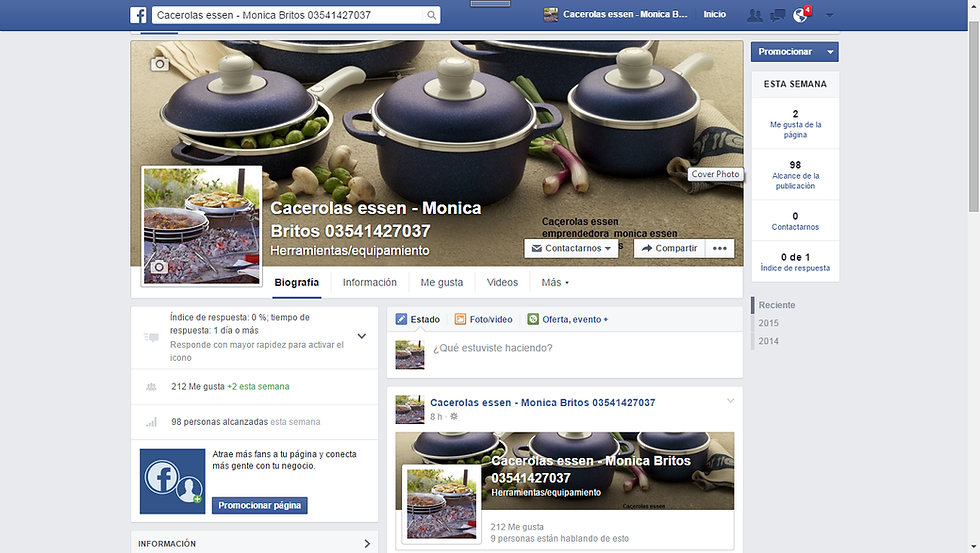The image size is (980, 553).
Task: Click Compartir button on cover
Action: point(669,248)
